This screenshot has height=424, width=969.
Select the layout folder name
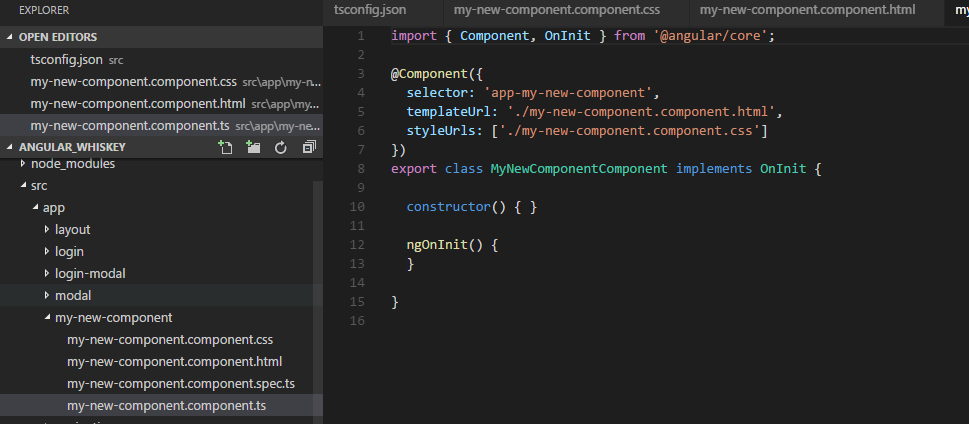coord(73,229)
